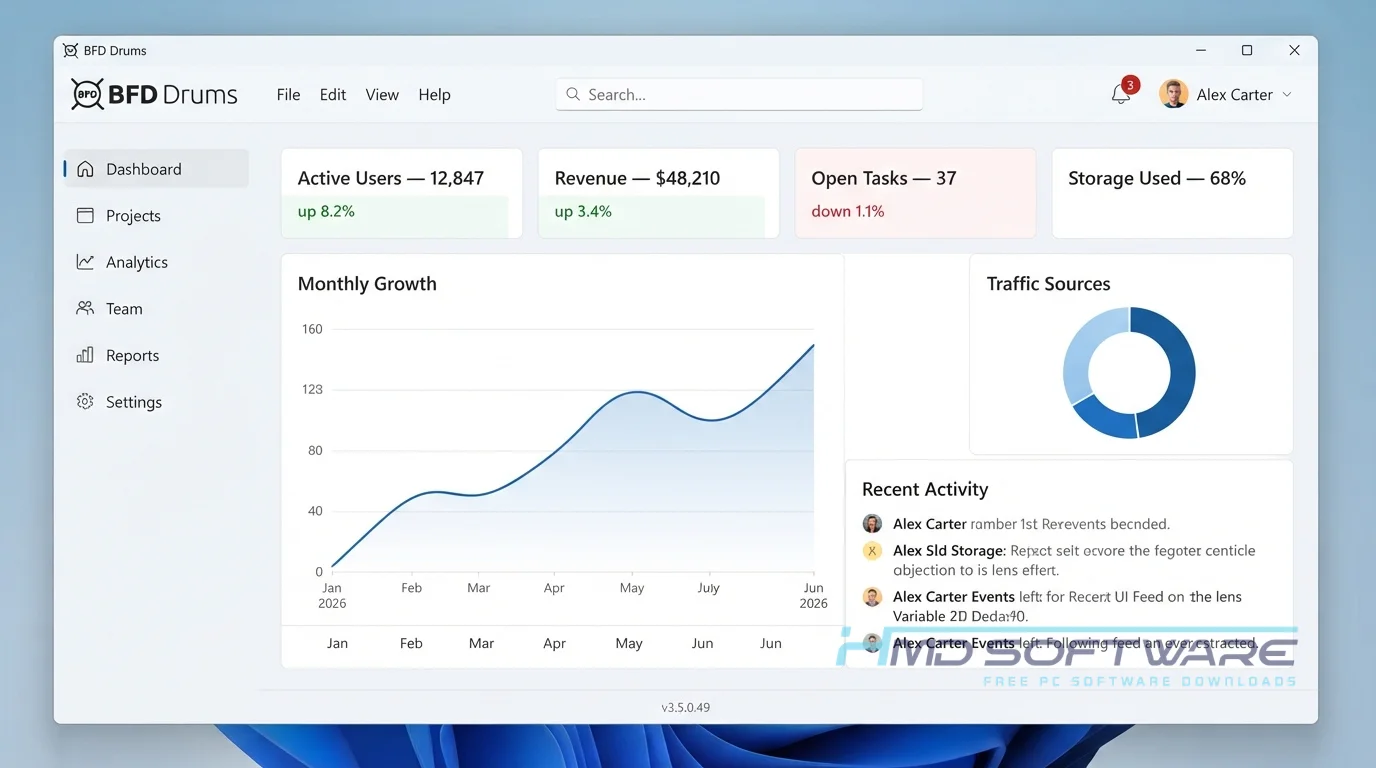This screenshot has height=768, width=1376.
Task: Open the Help menu
Action: point(435,94)
